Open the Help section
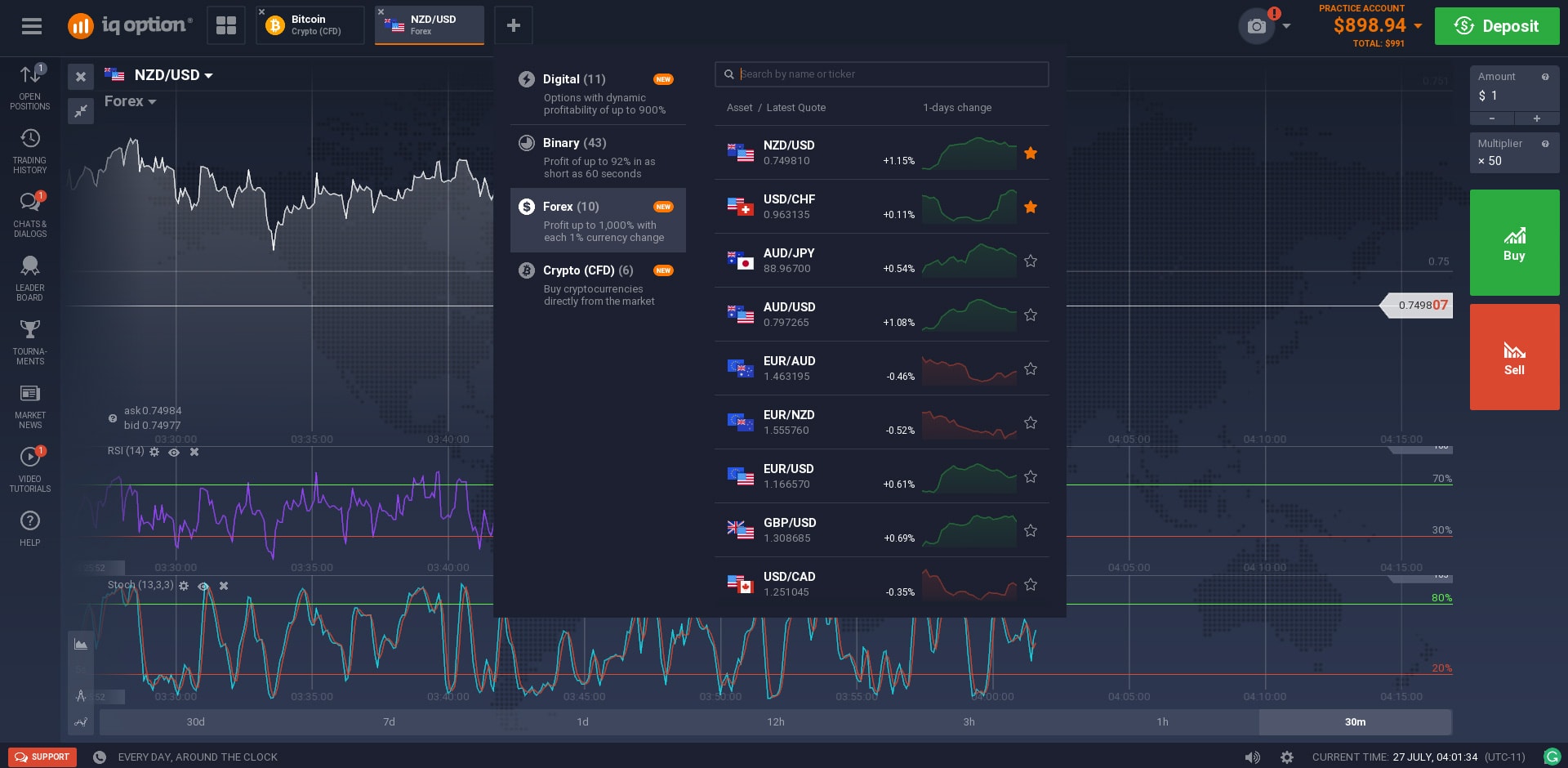The width and height of the screenshot is (1568, 768). [30, 529]
